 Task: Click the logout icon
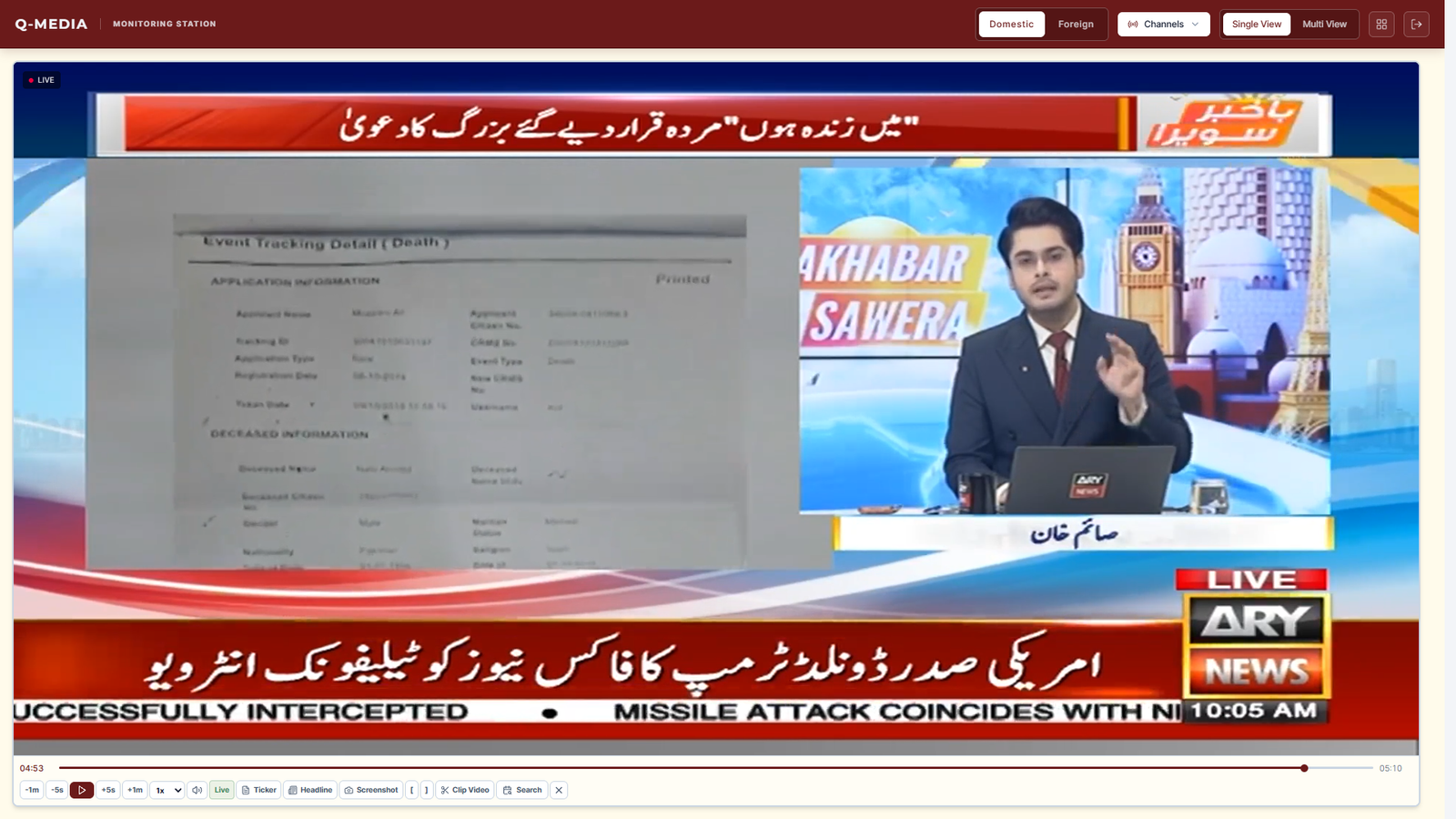click(x=1417, y=24)
